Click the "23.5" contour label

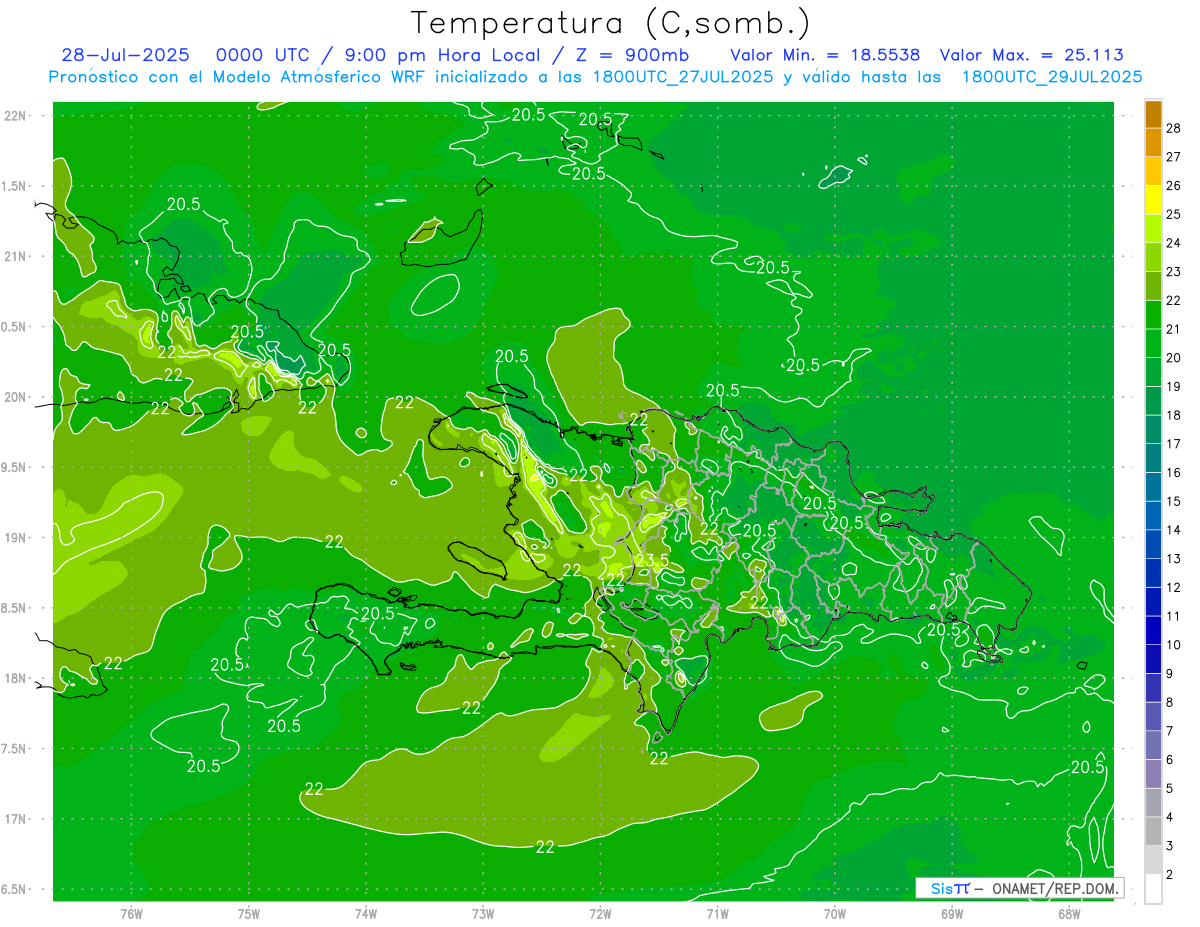(652, 560)
